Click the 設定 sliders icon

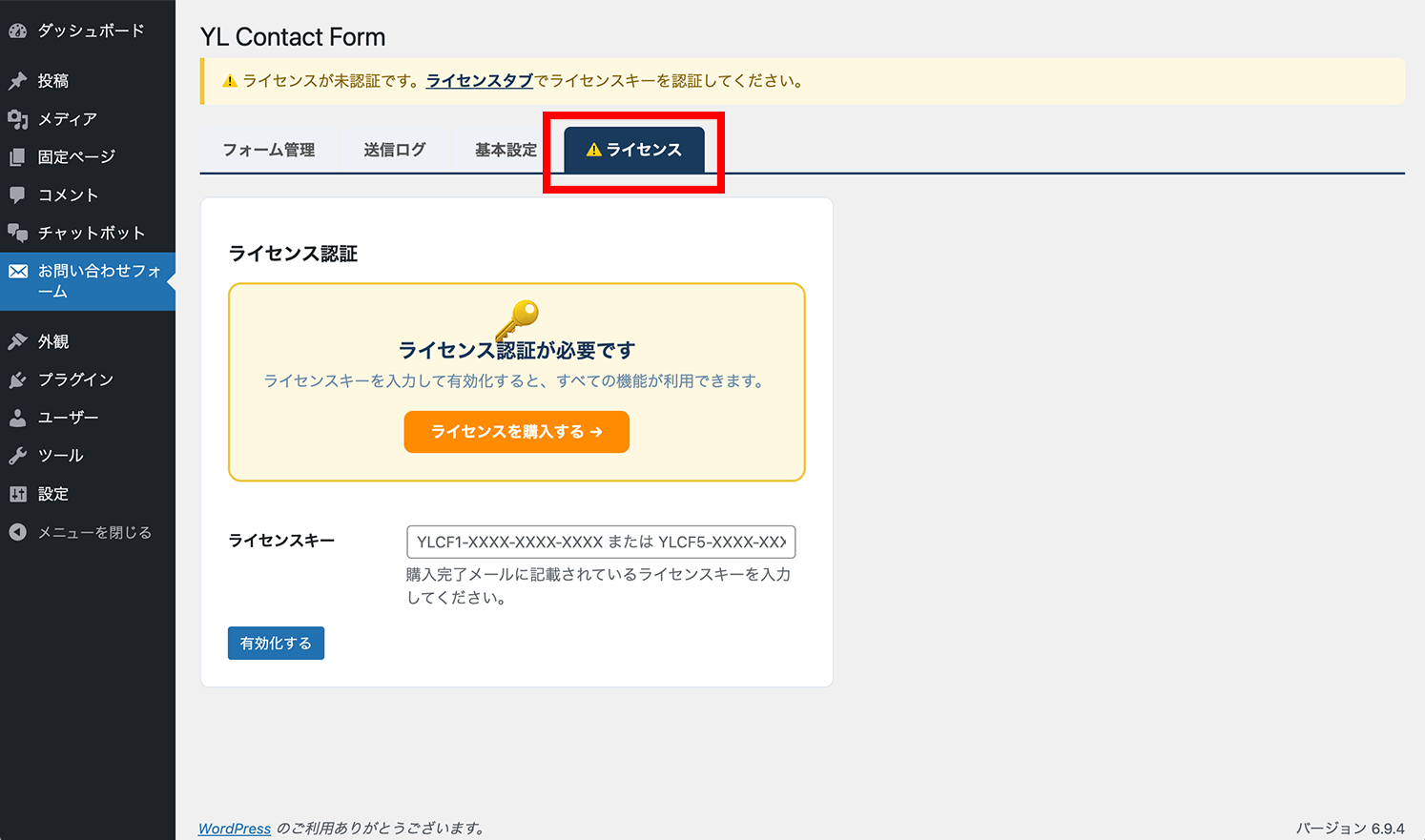(17, 494)
